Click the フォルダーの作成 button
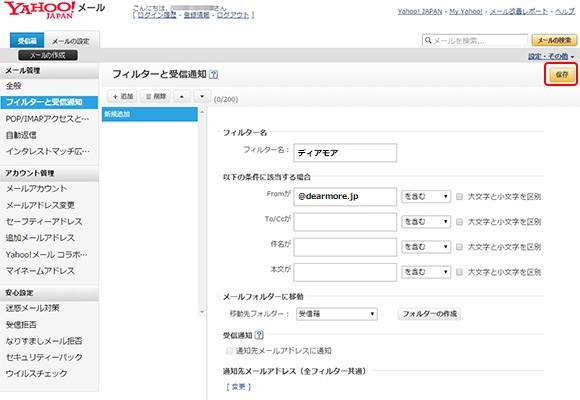Screen dimensions: 580x400 429,314
